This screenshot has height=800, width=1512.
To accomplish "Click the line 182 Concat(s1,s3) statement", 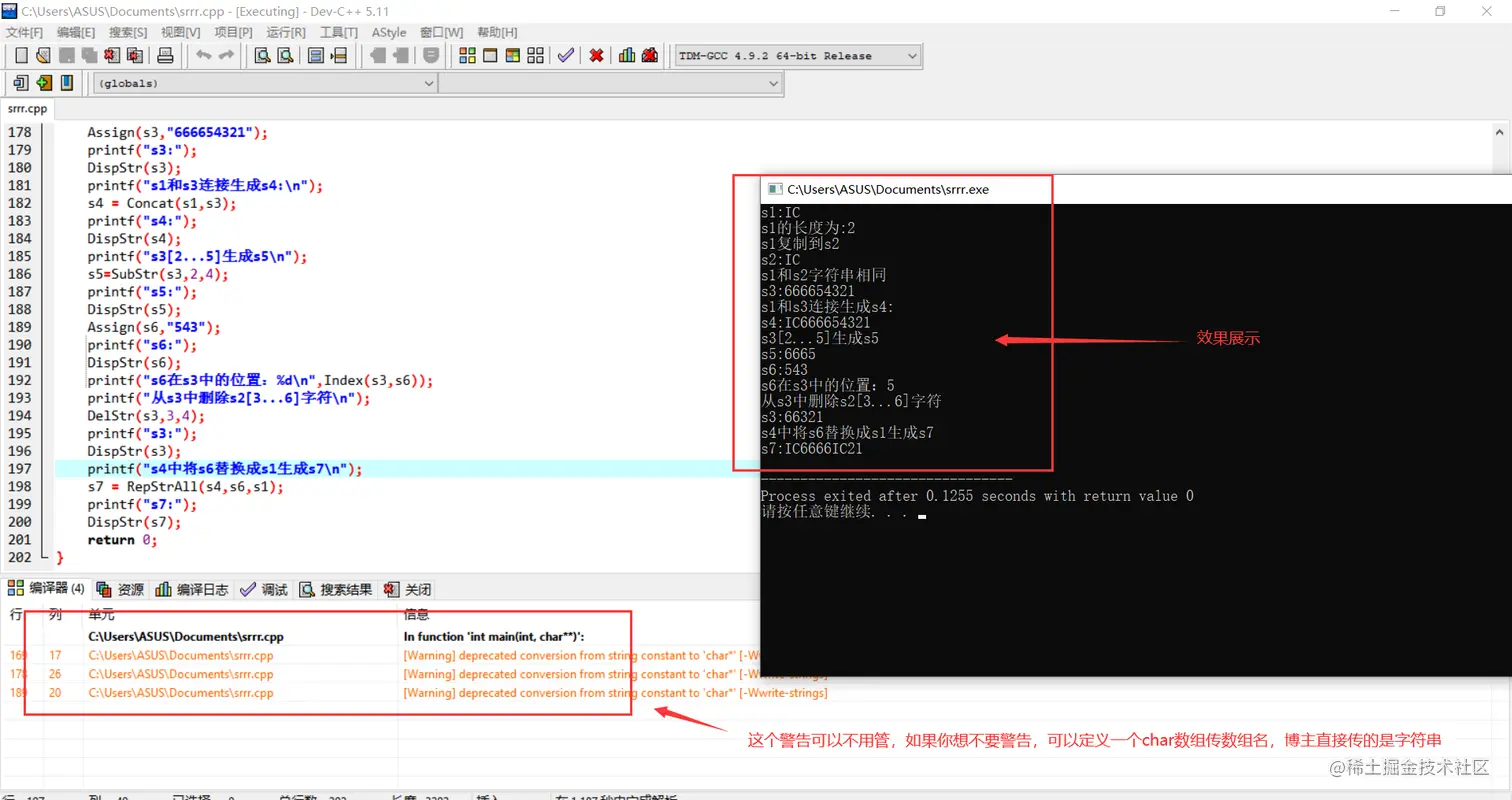I will tap(162, 203).
